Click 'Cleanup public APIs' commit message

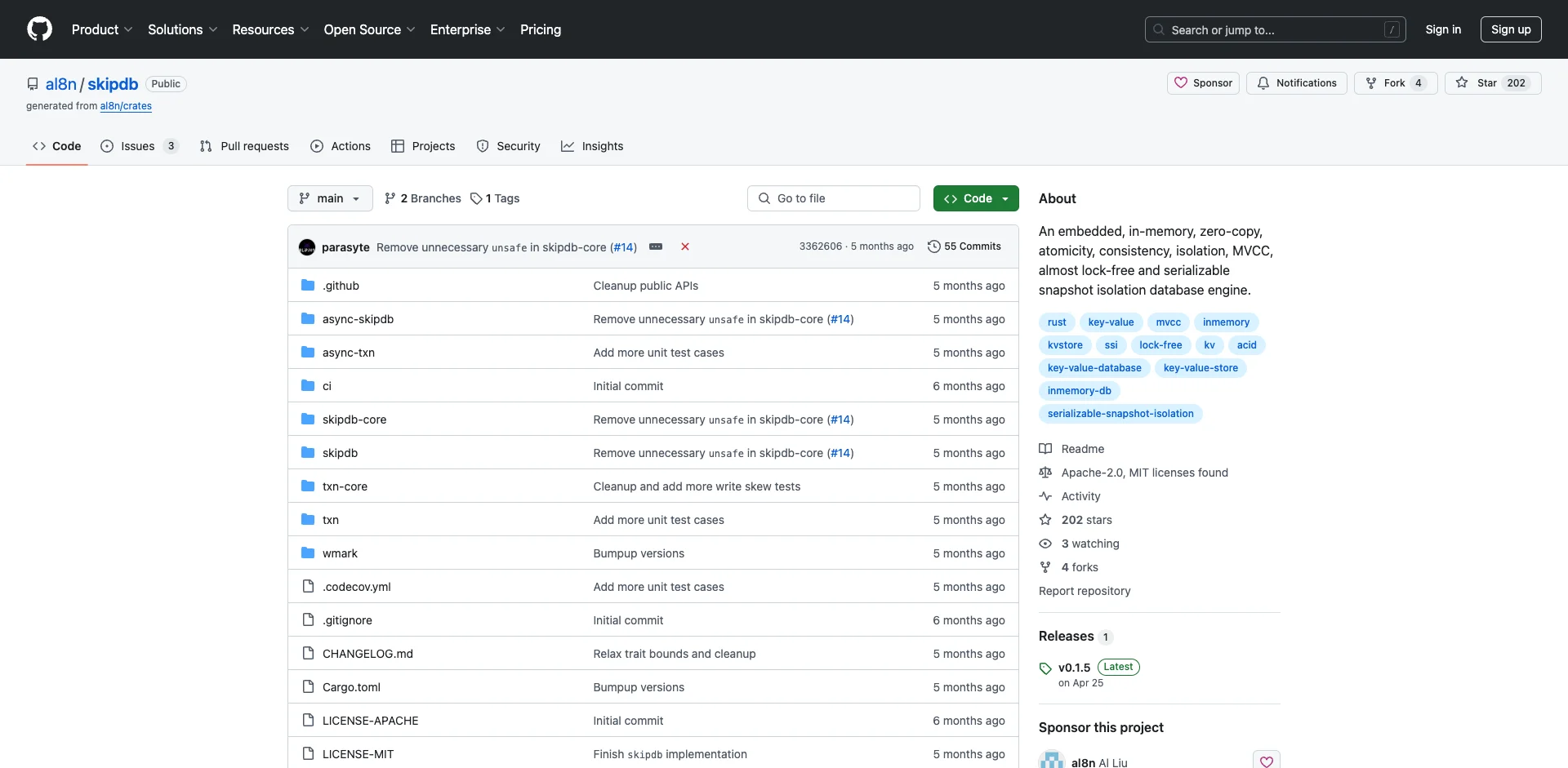pos(645,286)
